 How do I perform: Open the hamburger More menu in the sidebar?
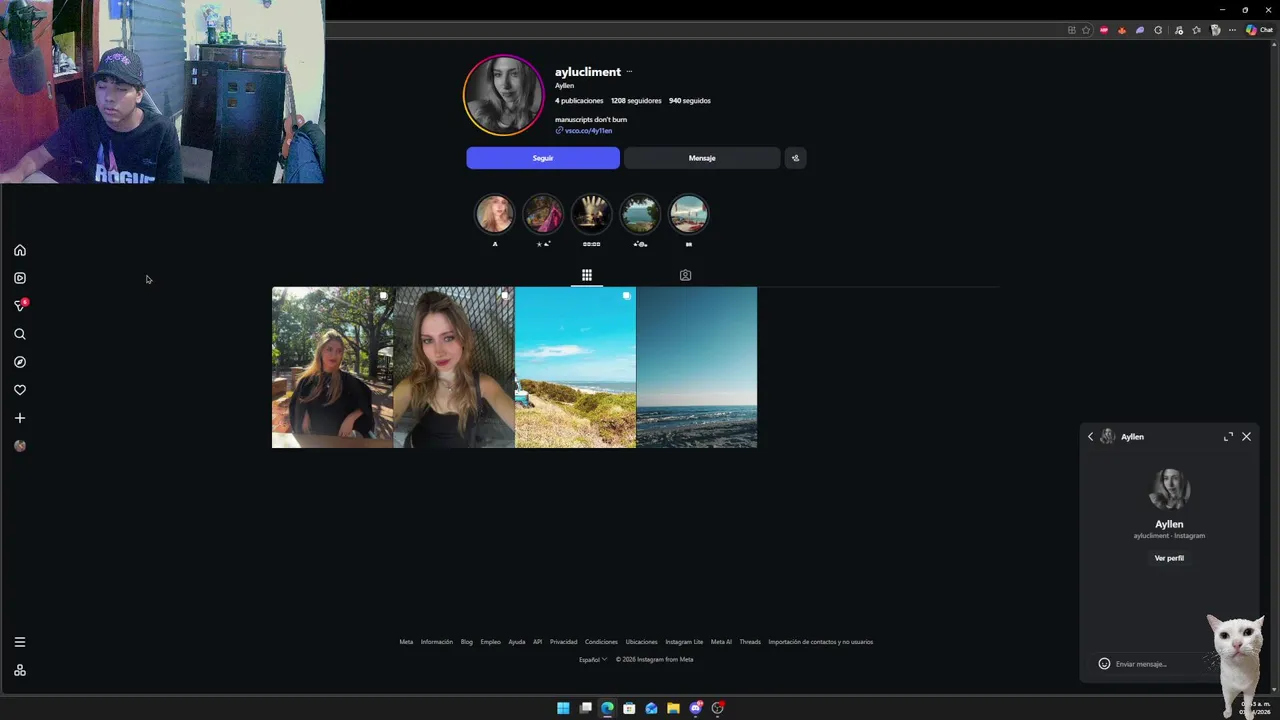pyautogui.click(x=20, y=642)
